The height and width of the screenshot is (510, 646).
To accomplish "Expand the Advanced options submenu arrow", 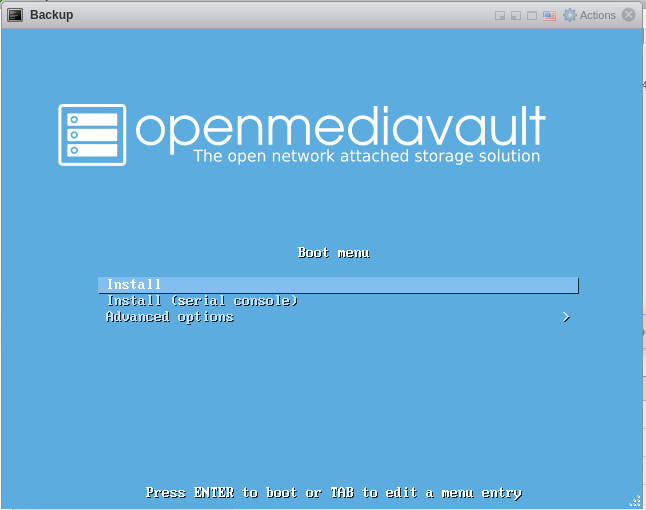I will (x=566, y=317).
